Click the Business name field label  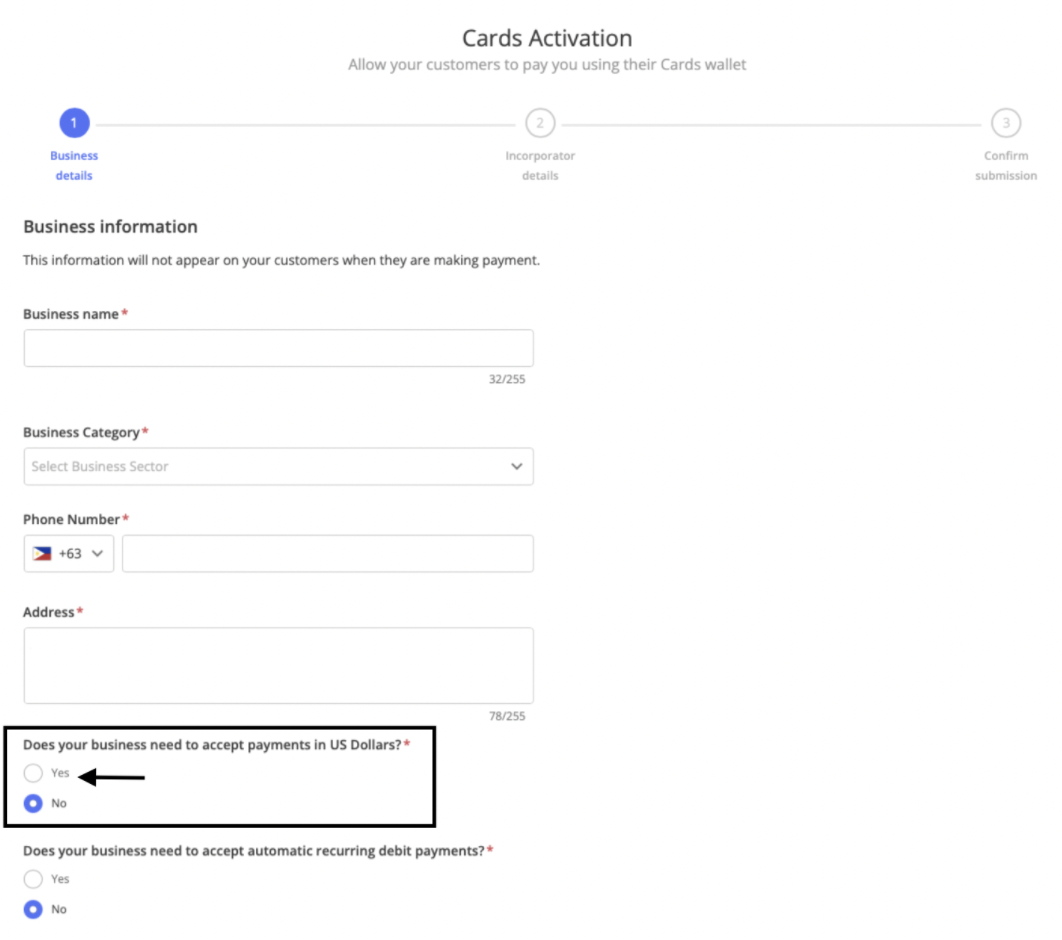tap(71, 314)
